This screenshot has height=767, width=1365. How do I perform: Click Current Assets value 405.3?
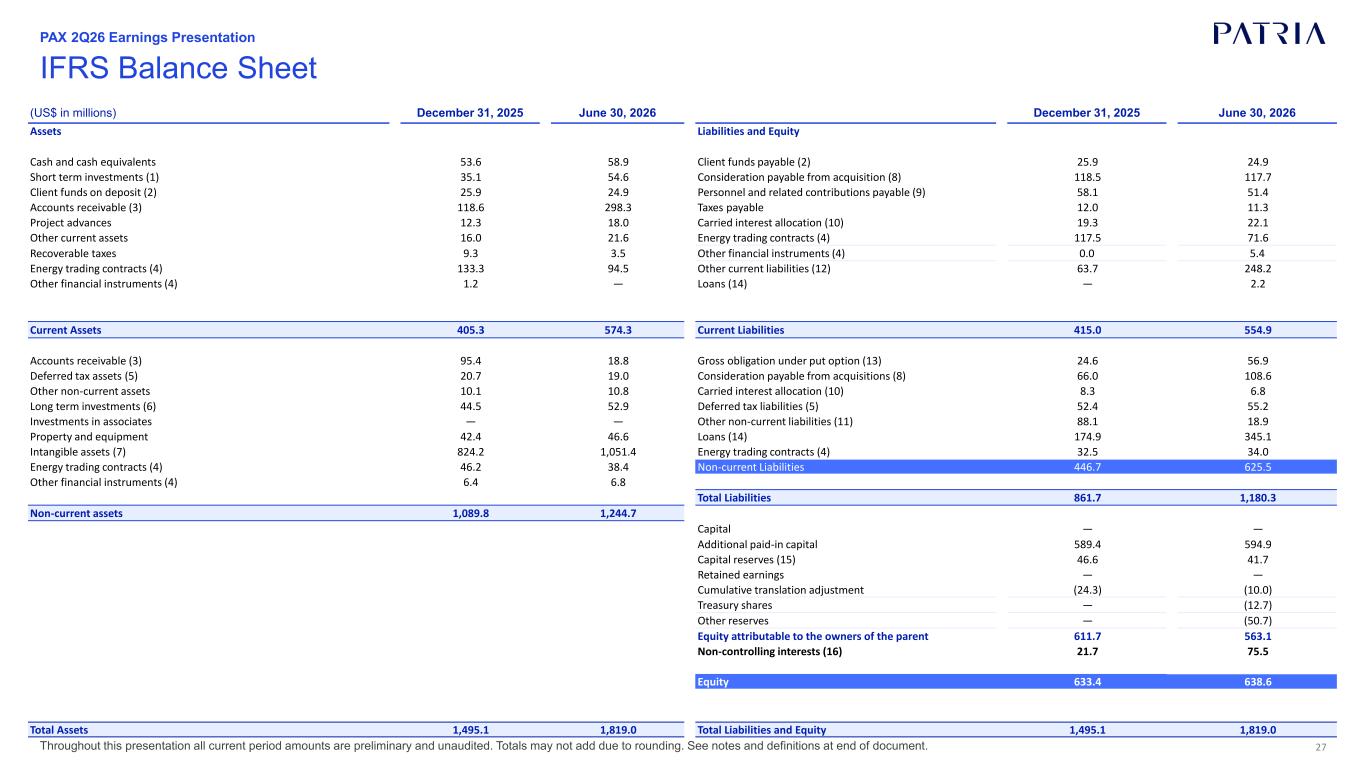(470, 330)
